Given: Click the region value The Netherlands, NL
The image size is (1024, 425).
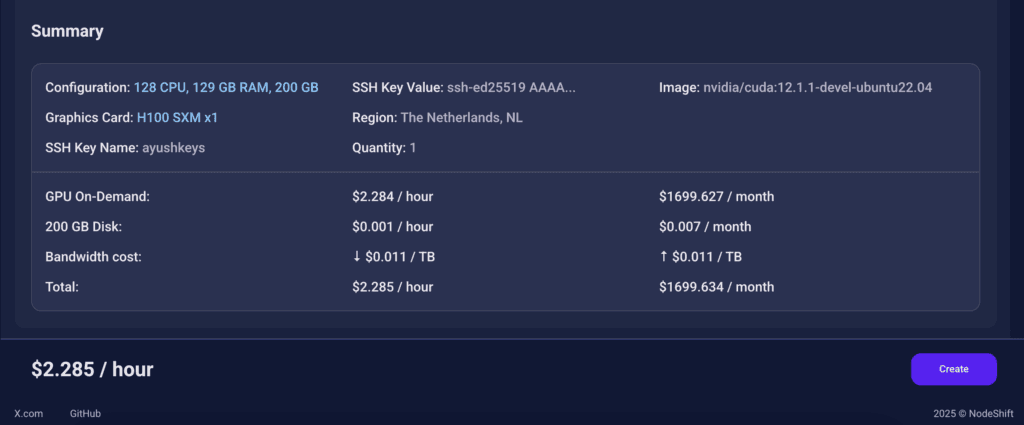Looking at the screenshot, I should pos(461,118).
